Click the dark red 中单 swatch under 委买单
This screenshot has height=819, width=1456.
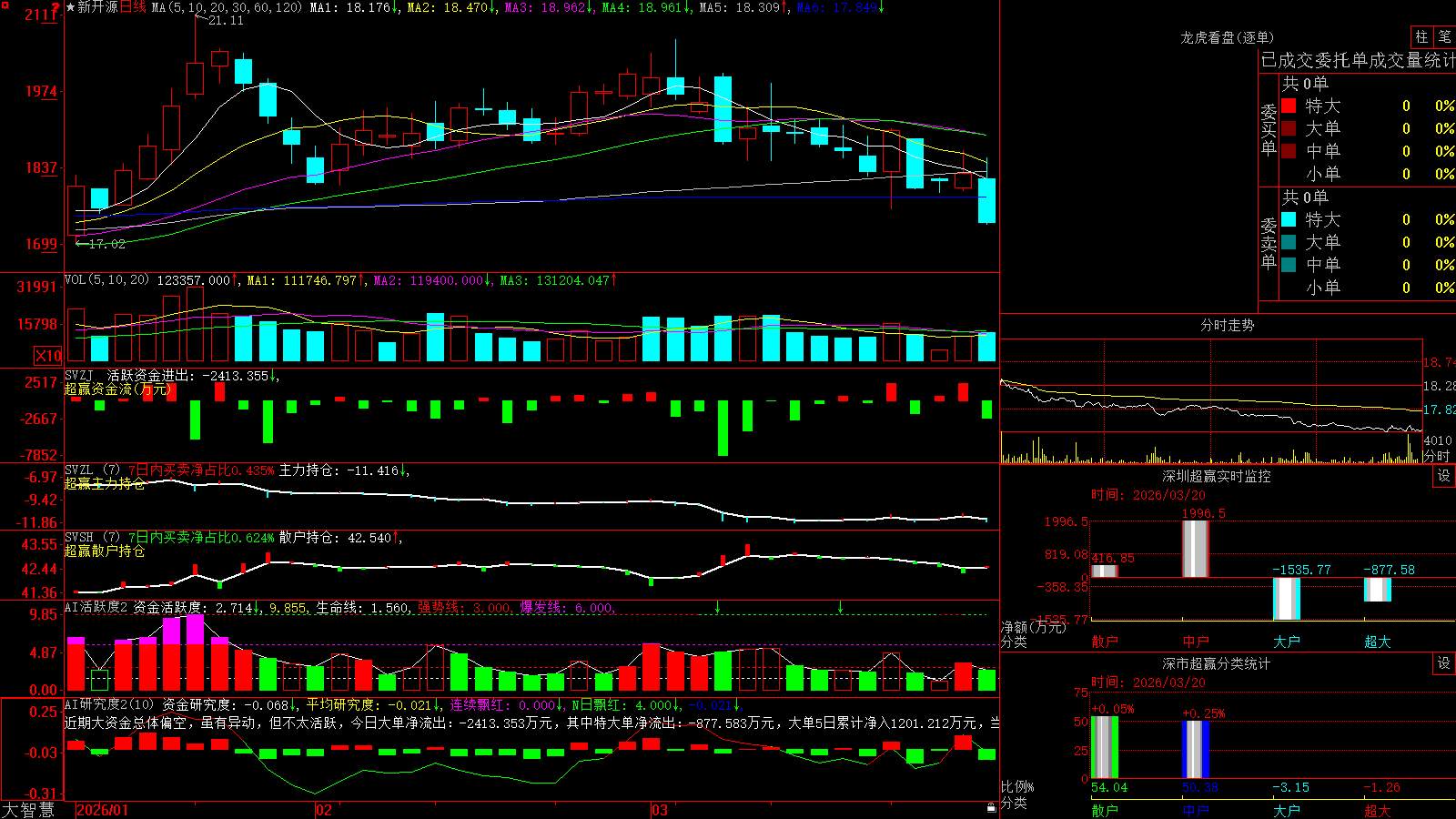pyautogui.click(x=1289, y=151)
